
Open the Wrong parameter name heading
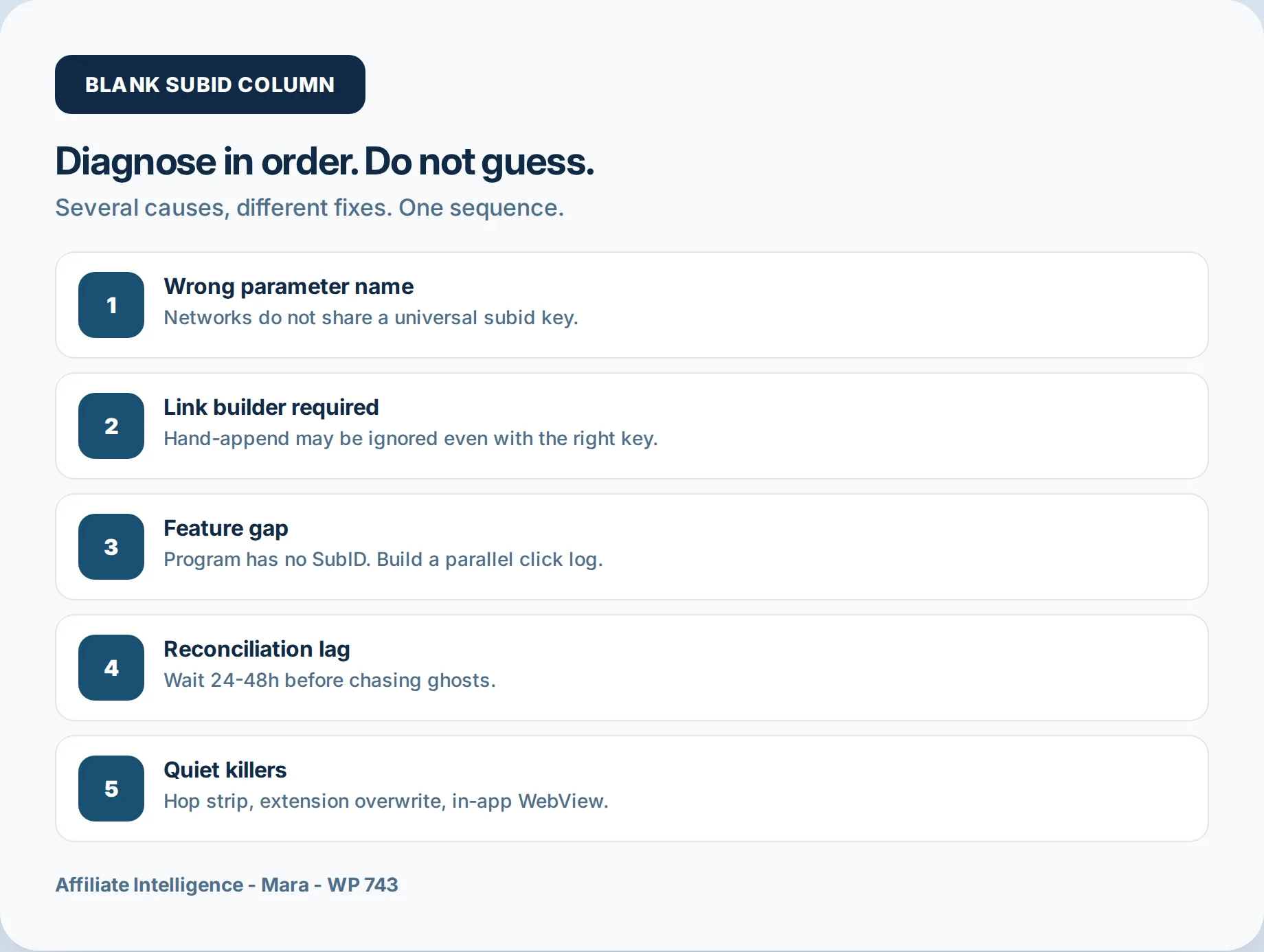point(289,286)
